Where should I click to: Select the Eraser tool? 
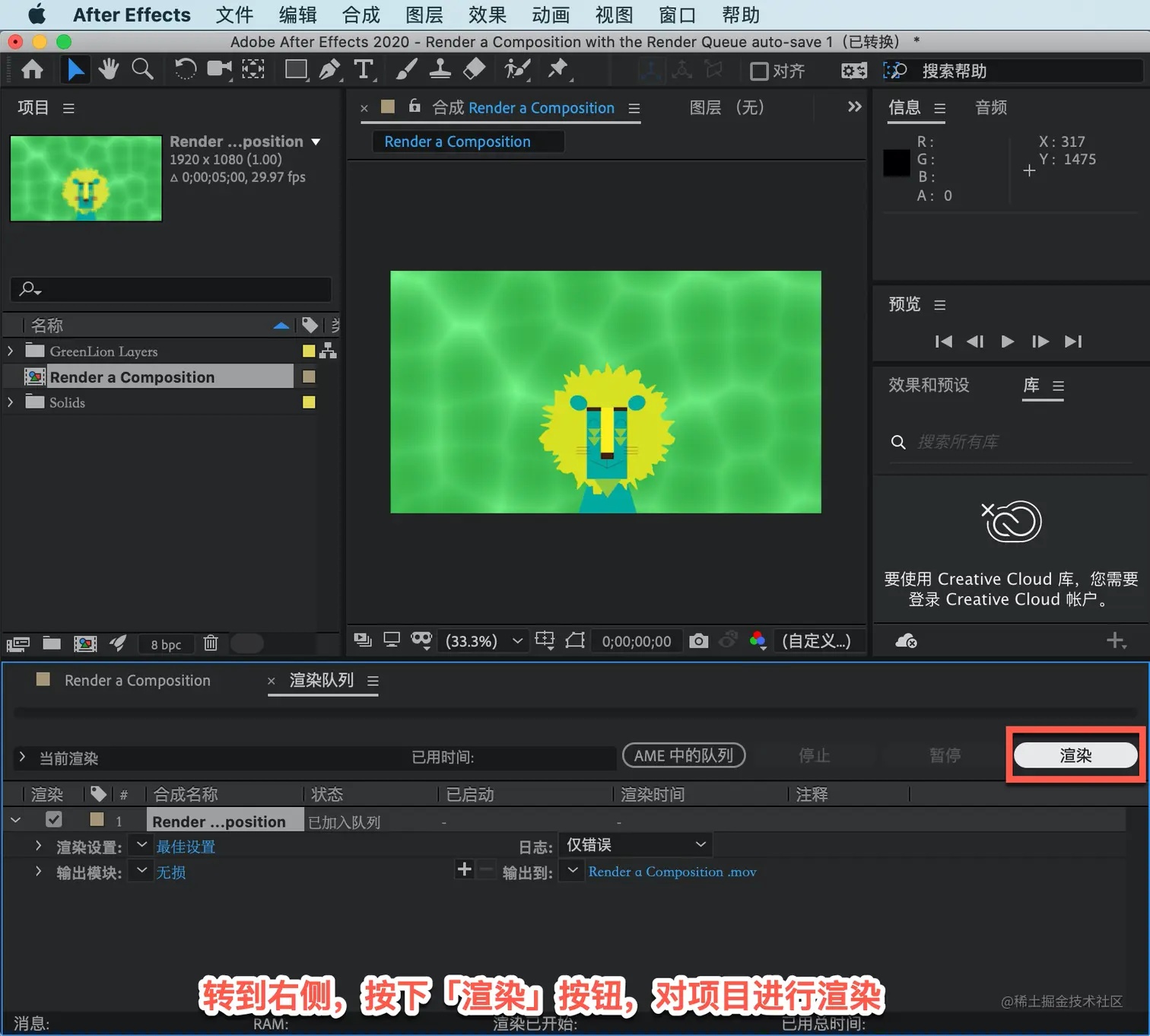pos(474,70)
